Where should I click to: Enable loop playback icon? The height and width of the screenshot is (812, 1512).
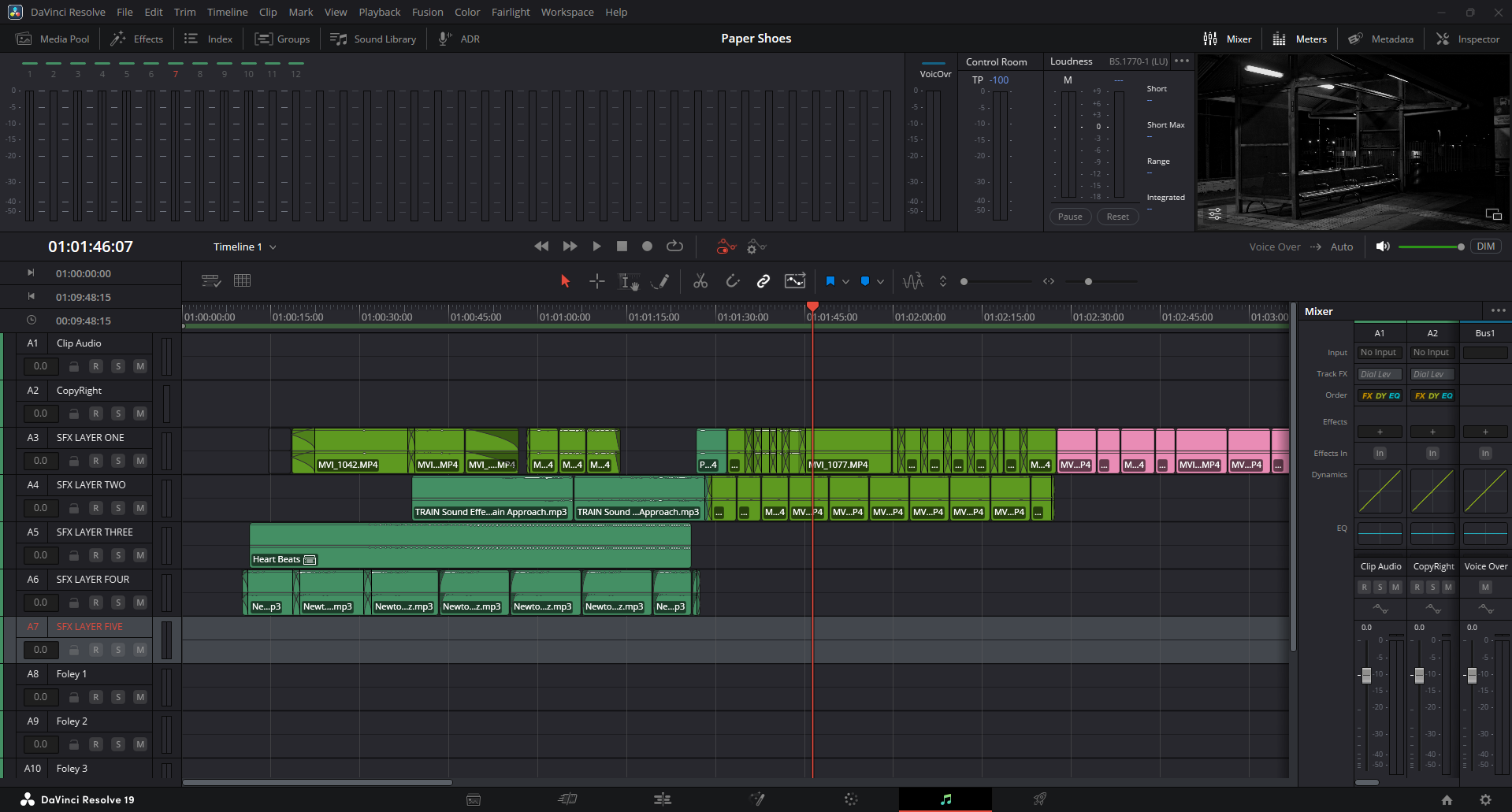(x=674, y=247)
